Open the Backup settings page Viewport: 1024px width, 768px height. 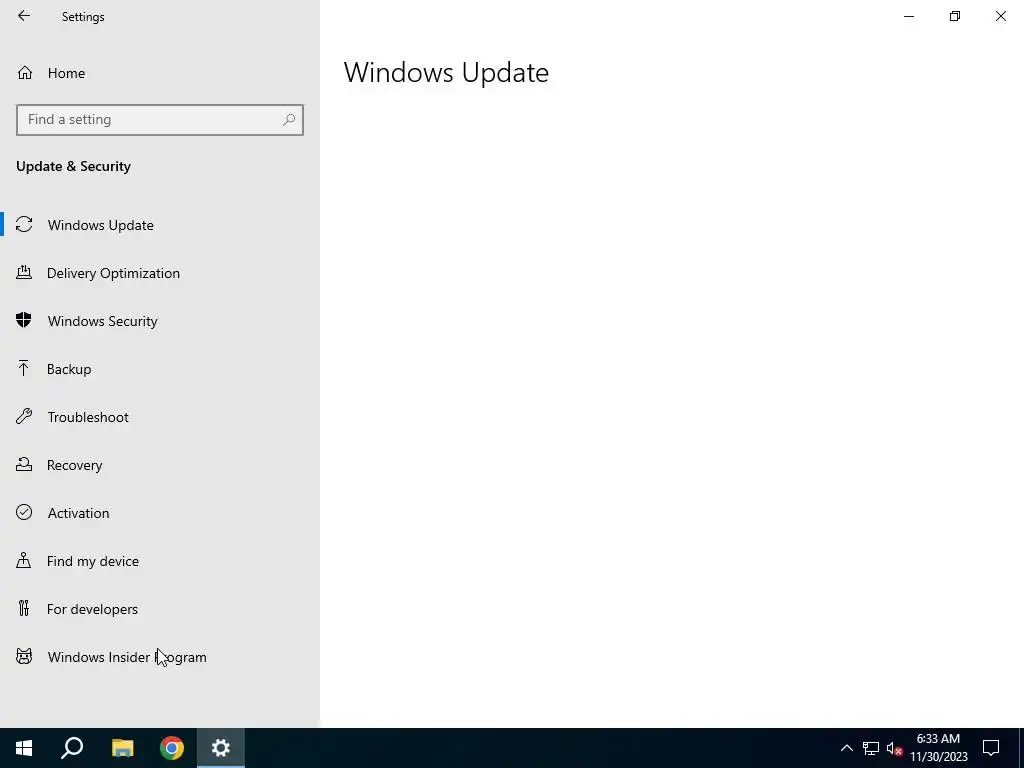click(x=69, y=369)
